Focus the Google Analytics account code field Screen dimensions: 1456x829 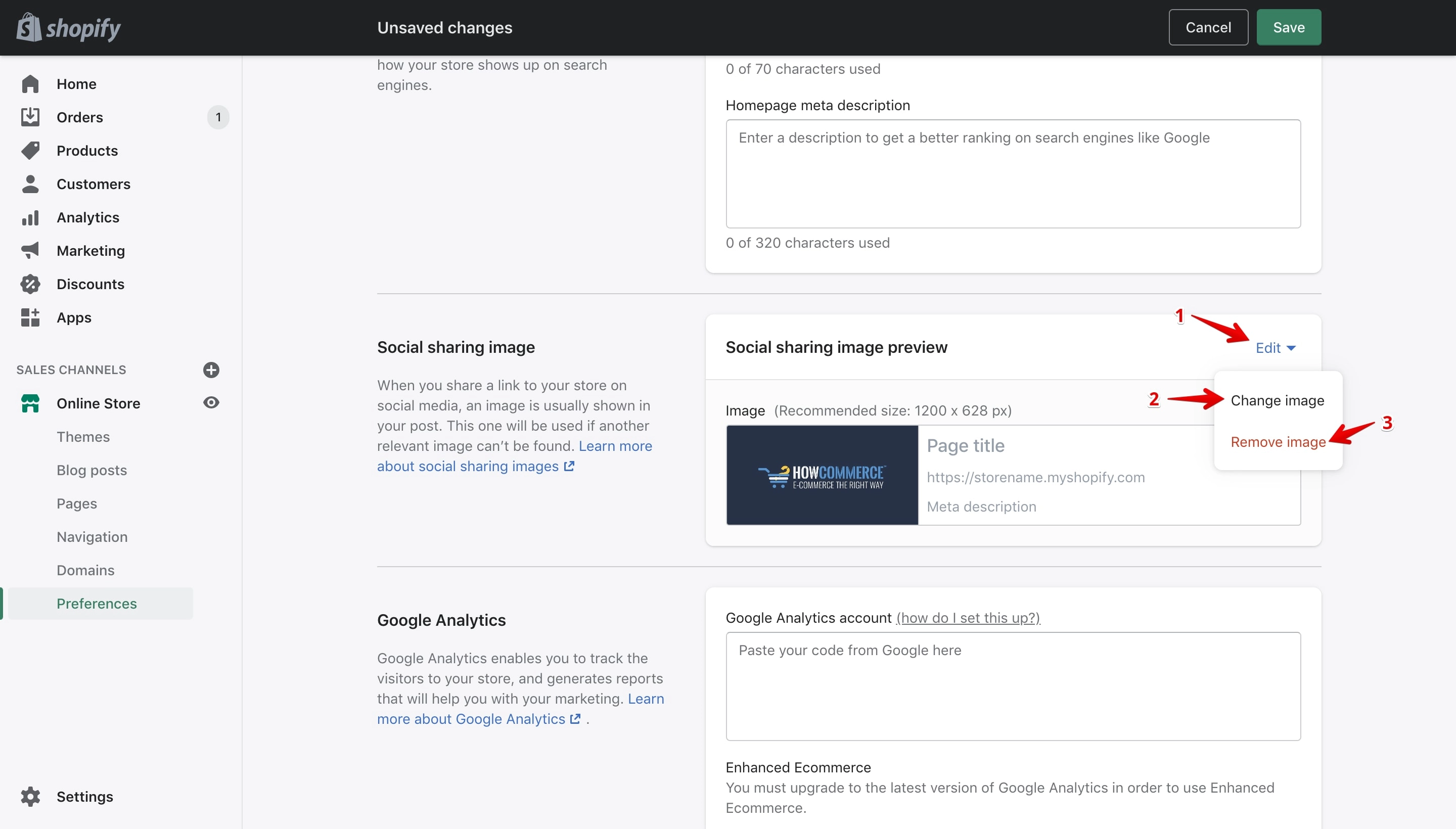pyautogui.click(x=1013, y=686)
